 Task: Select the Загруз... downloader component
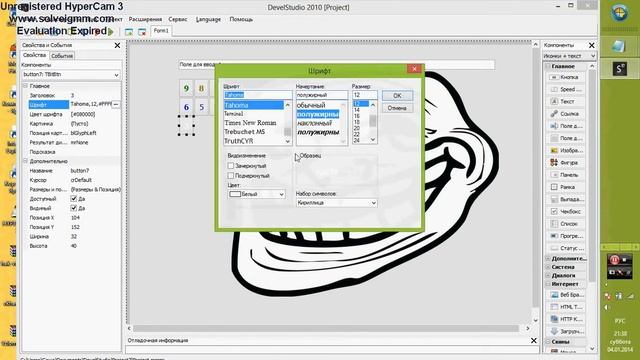coord(565,331)
